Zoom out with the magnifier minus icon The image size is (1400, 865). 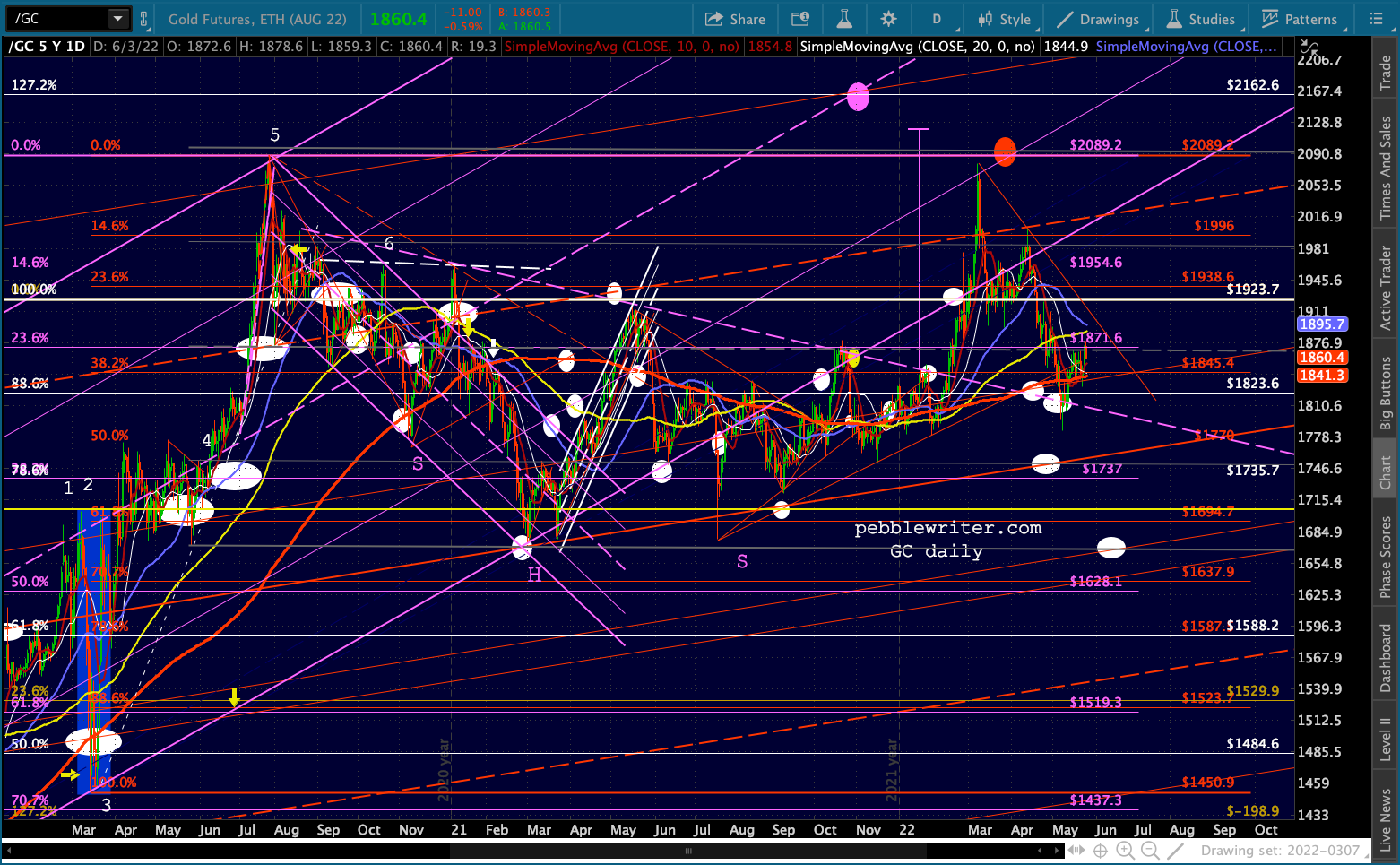(x=1150, y=851)
